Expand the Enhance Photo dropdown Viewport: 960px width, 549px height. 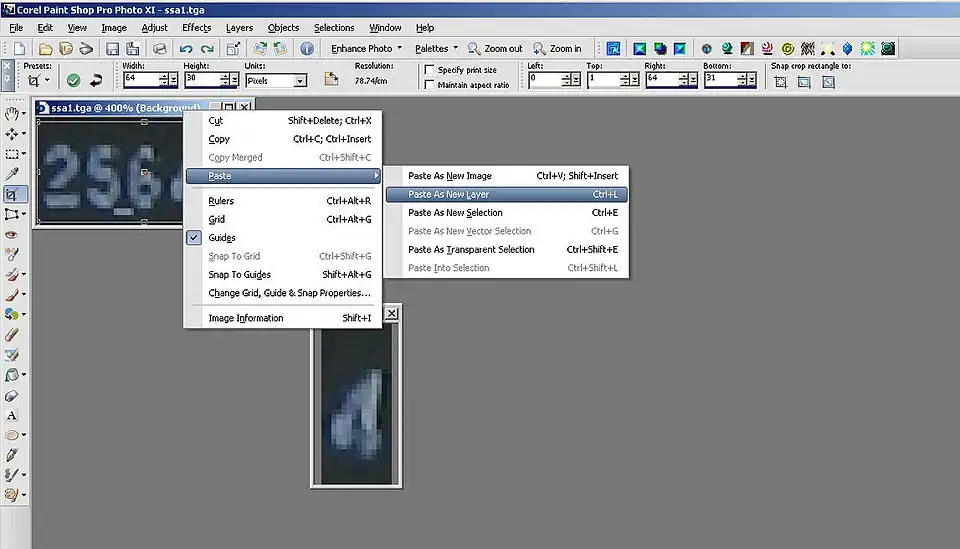click(x=366, y=48)
